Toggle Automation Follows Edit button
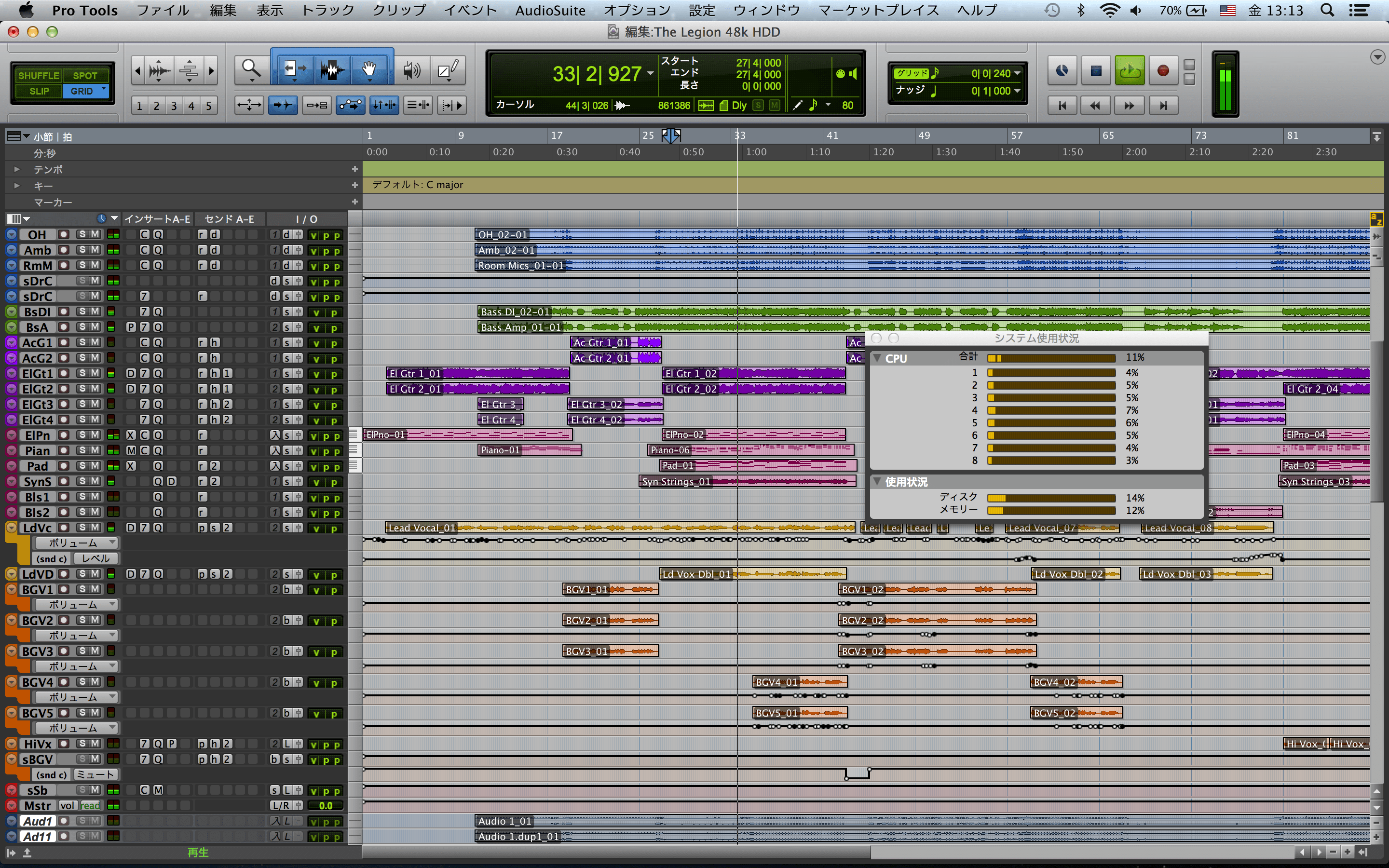This screenshot has width=1389, height=868. 350,105
